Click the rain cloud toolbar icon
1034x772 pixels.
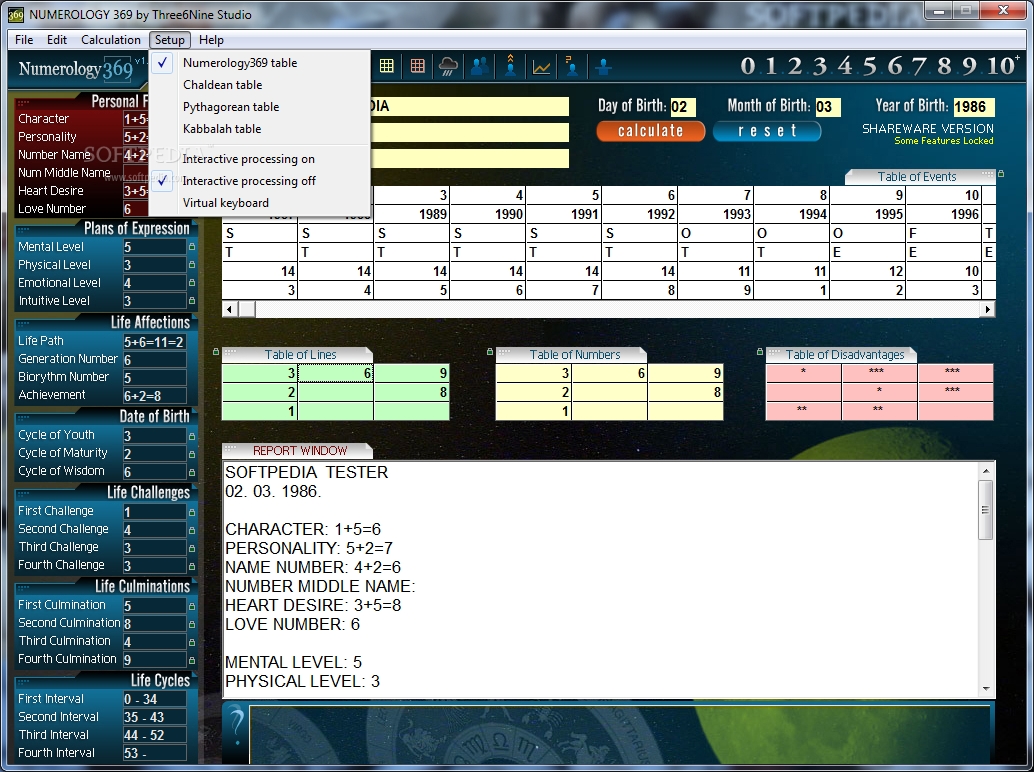pos(448,66)
